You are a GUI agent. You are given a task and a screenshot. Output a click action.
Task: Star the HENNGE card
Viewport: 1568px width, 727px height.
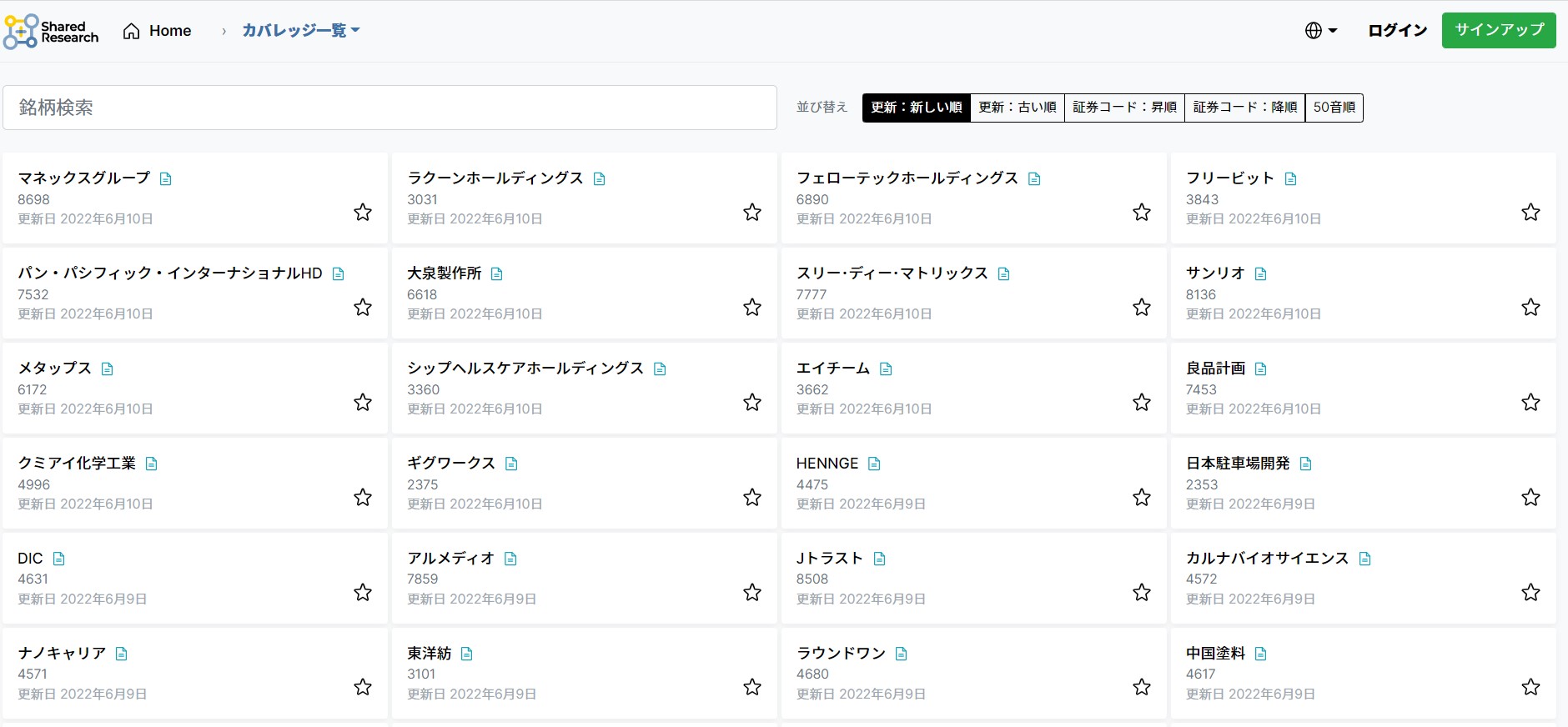[x=1142, y=497]
